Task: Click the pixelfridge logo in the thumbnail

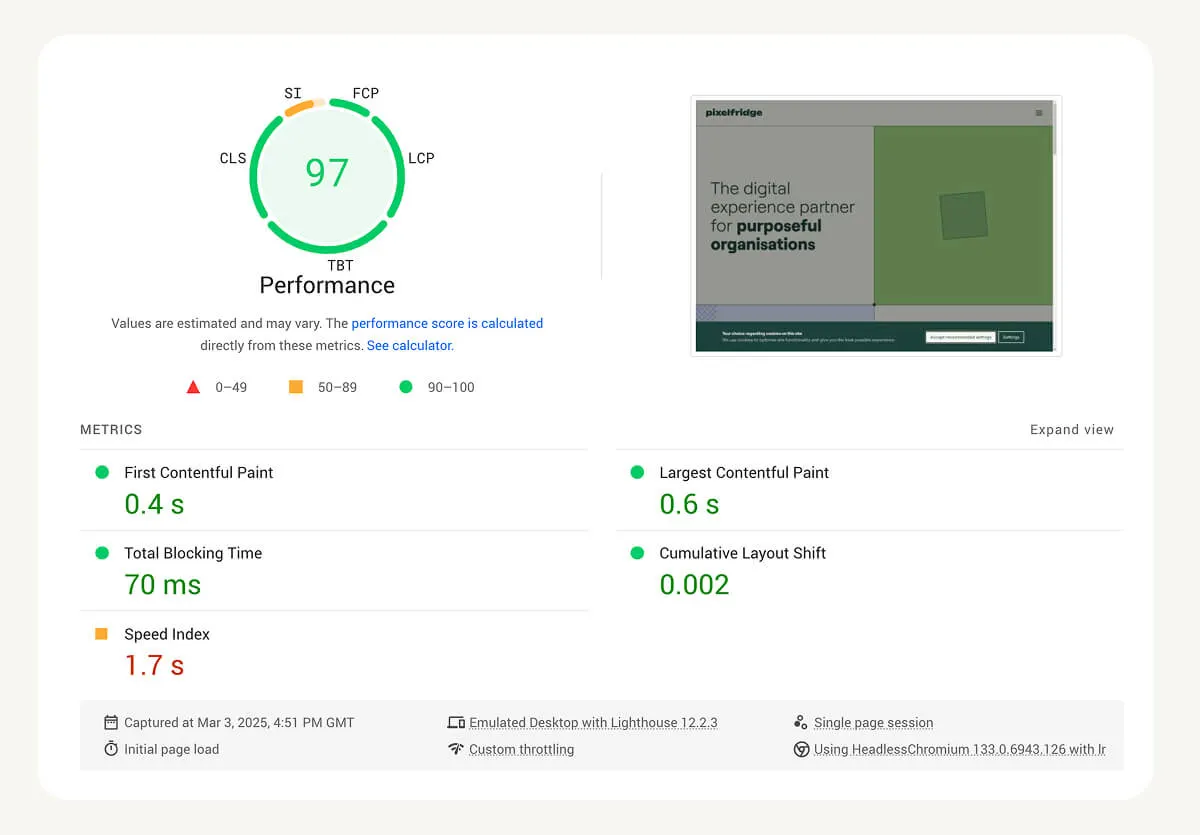Action: coord(733,113)
